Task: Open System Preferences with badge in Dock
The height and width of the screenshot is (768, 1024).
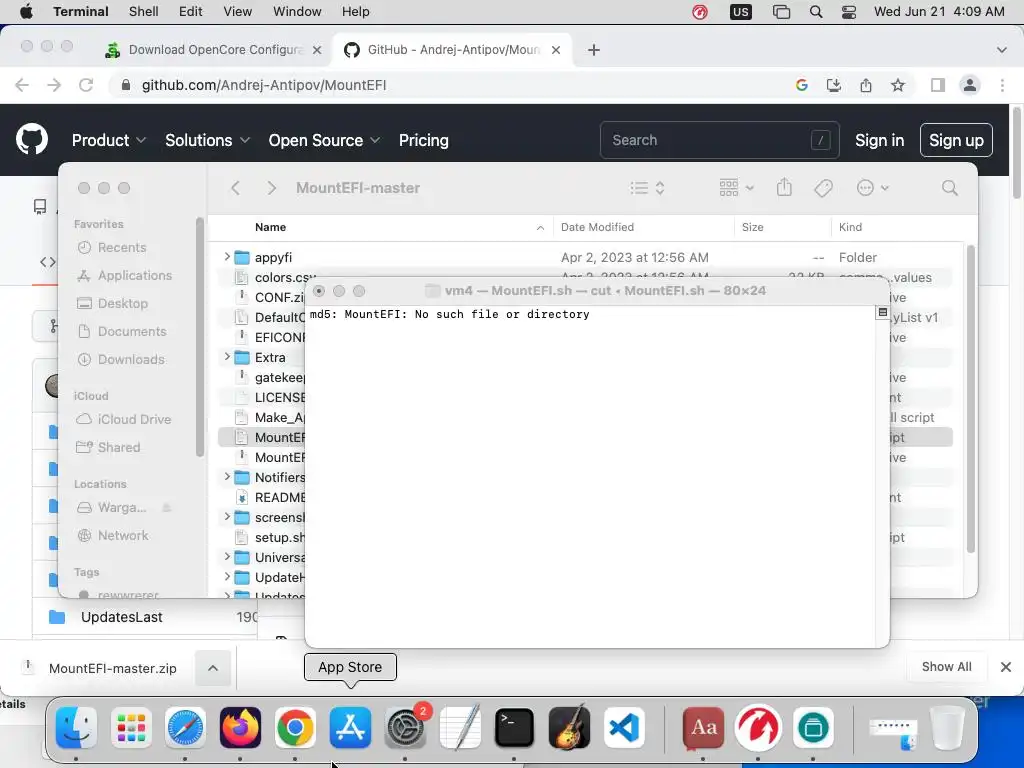Action: click(405, 727)
